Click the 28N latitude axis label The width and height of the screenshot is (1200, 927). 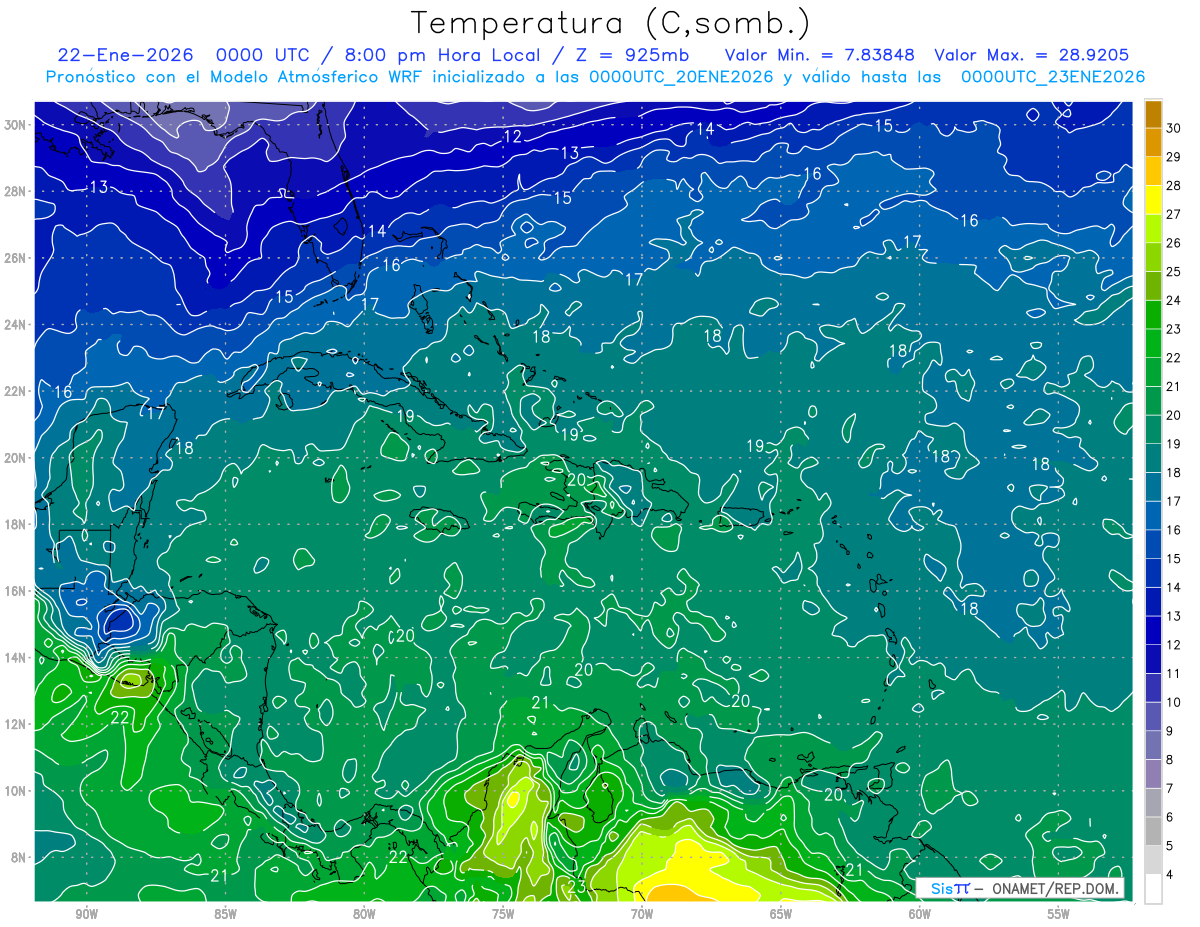pyautogui.click(x=15, y=191)
